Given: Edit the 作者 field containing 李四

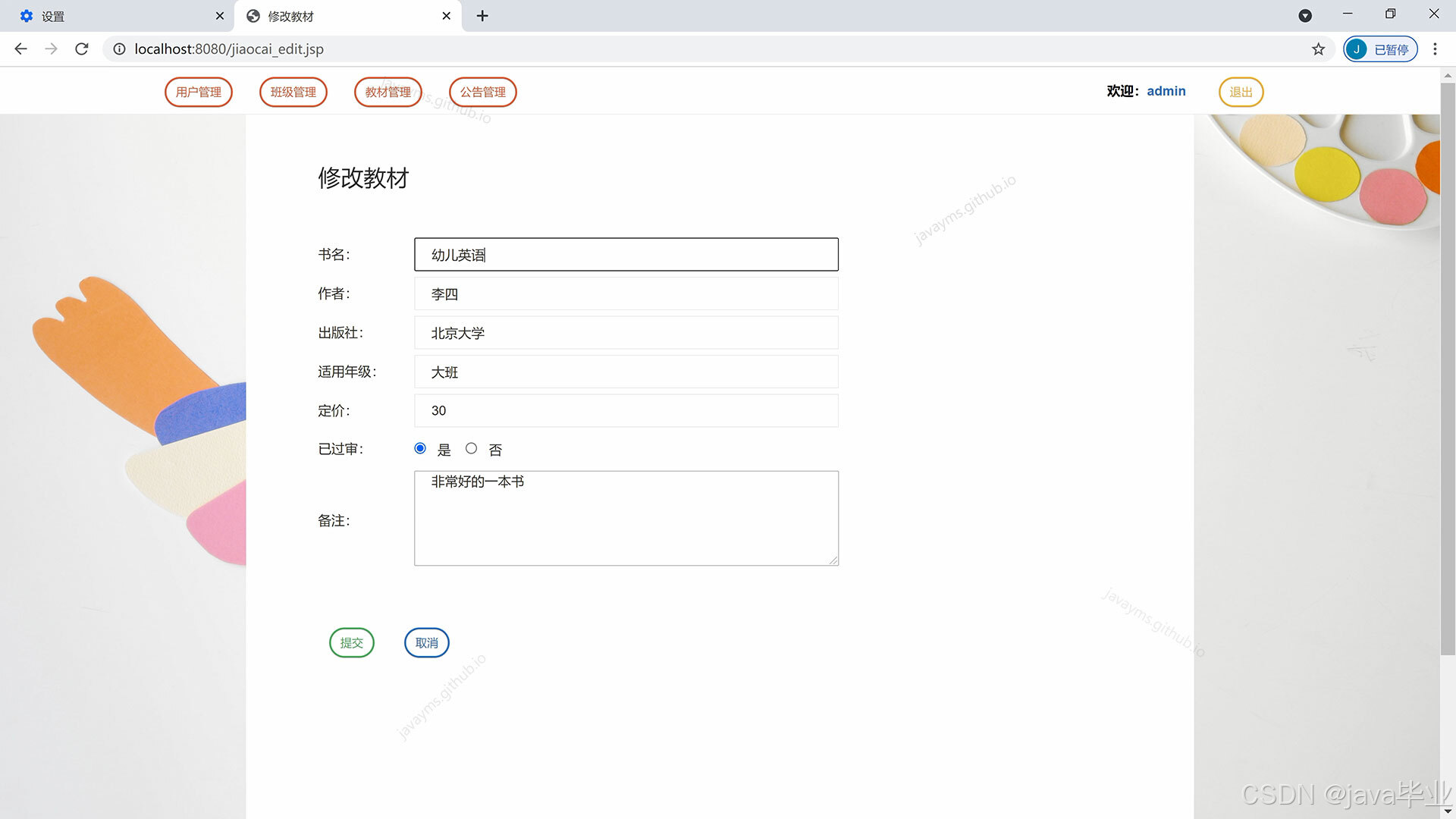Looking at the screenshot, I should (x=626, y=294).
